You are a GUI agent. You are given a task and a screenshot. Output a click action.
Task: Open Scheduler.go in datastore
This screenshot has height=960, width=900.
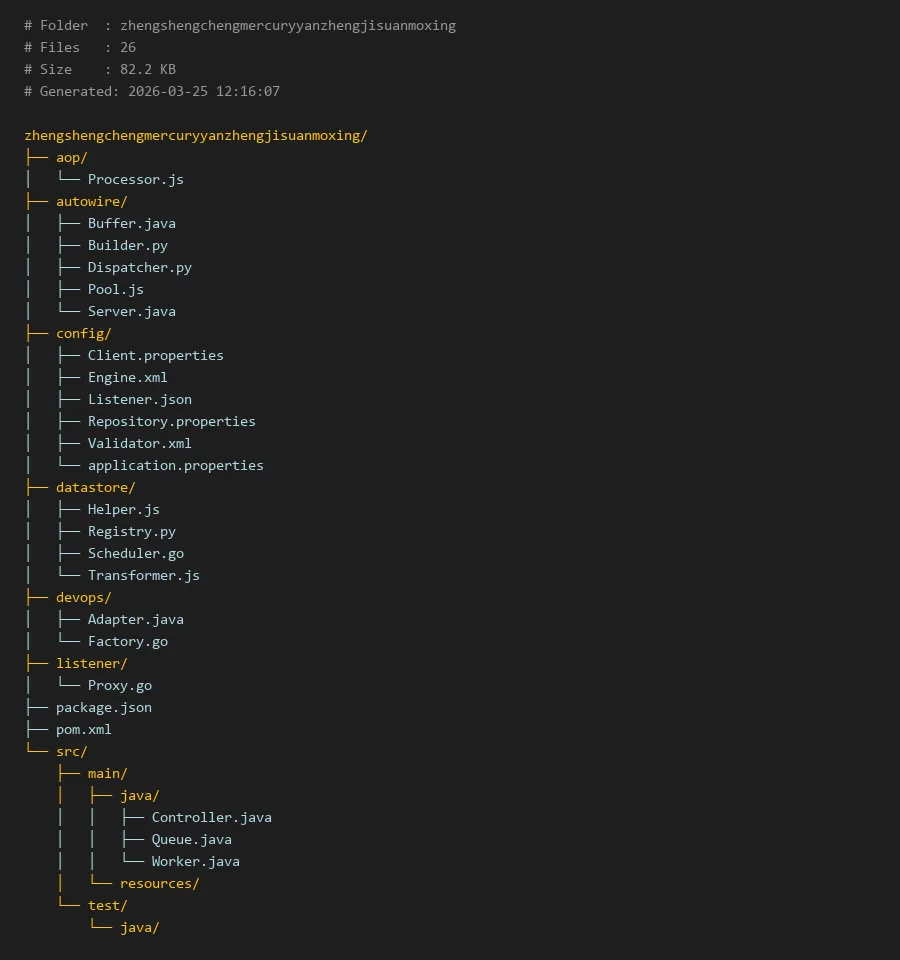pos(135,553)
